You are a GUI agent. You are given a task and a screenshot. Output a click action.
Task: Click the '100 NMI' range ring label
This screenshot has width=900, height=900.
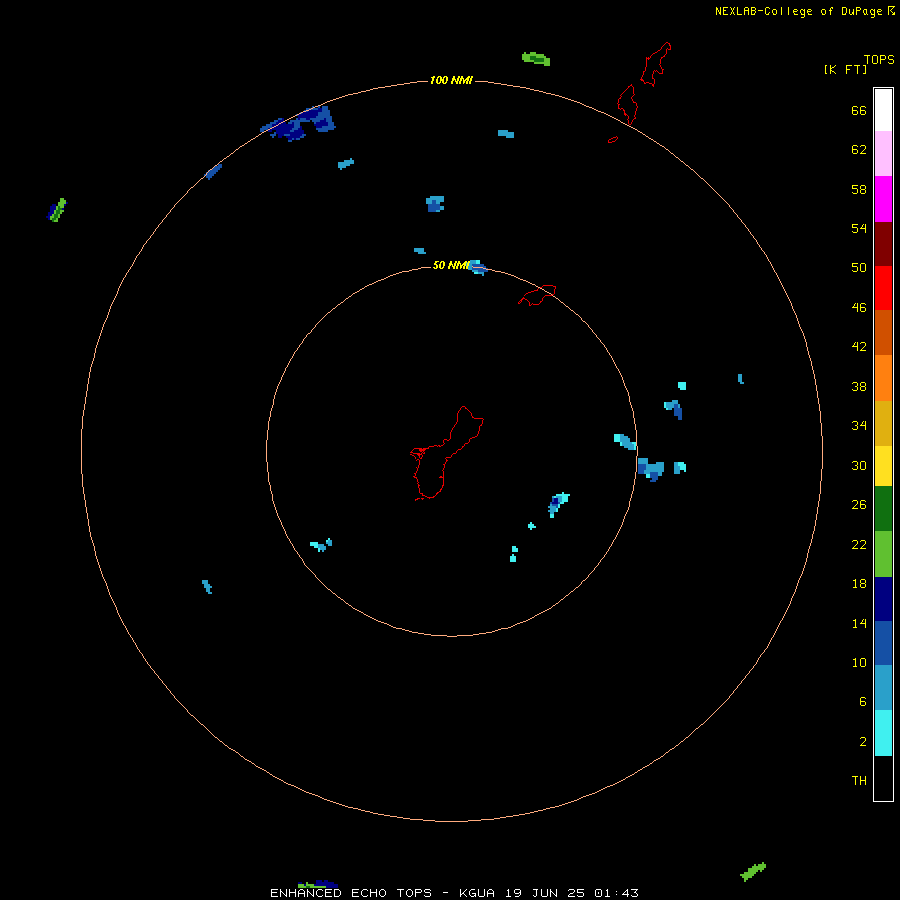[x=451, y=80]
